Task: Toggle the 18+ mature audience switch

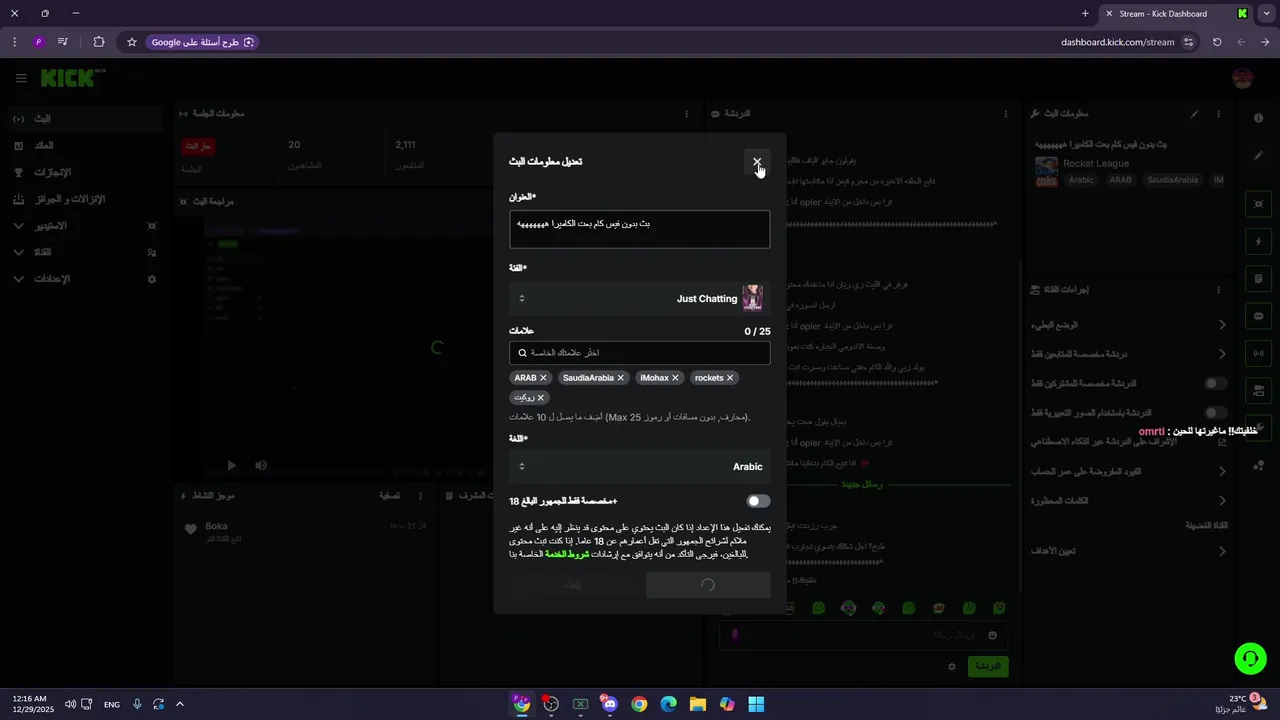Action: tap(758, 501)
